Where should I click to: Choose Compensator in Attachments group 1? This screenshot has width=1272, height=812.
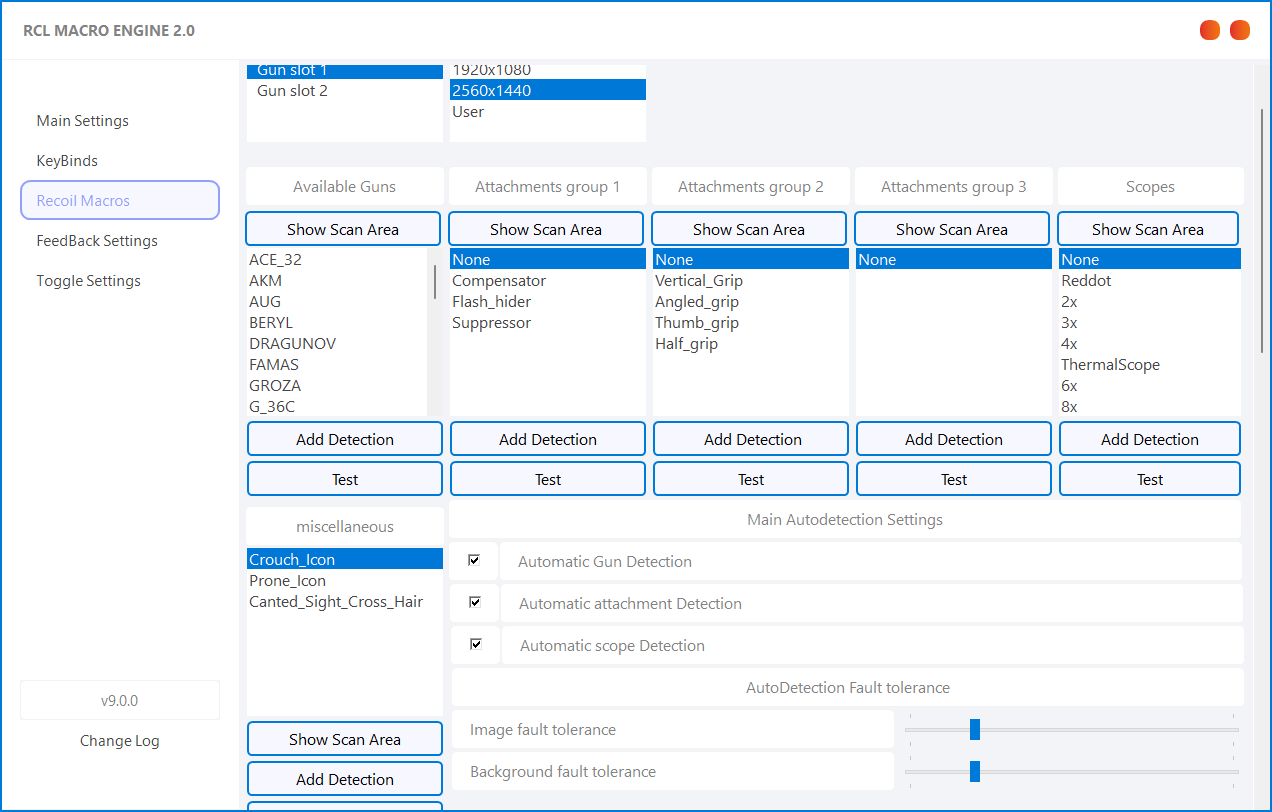[x=499, y=281]
